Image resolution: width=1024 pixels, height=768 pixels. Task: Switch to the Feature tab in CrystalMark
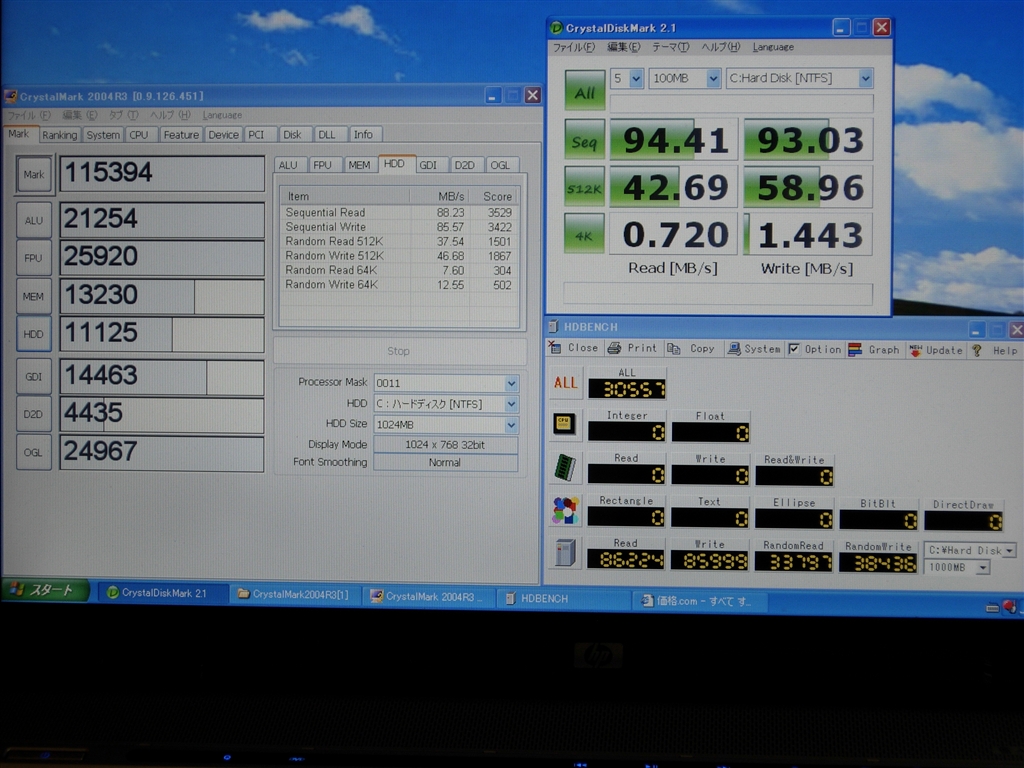[181, 135]
